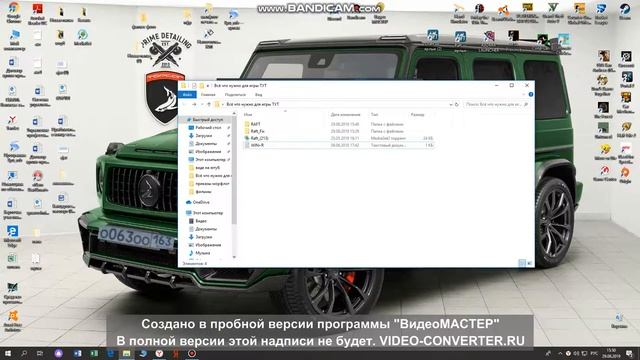
Task: Open Edge from the taskbar
Action: 110,353
